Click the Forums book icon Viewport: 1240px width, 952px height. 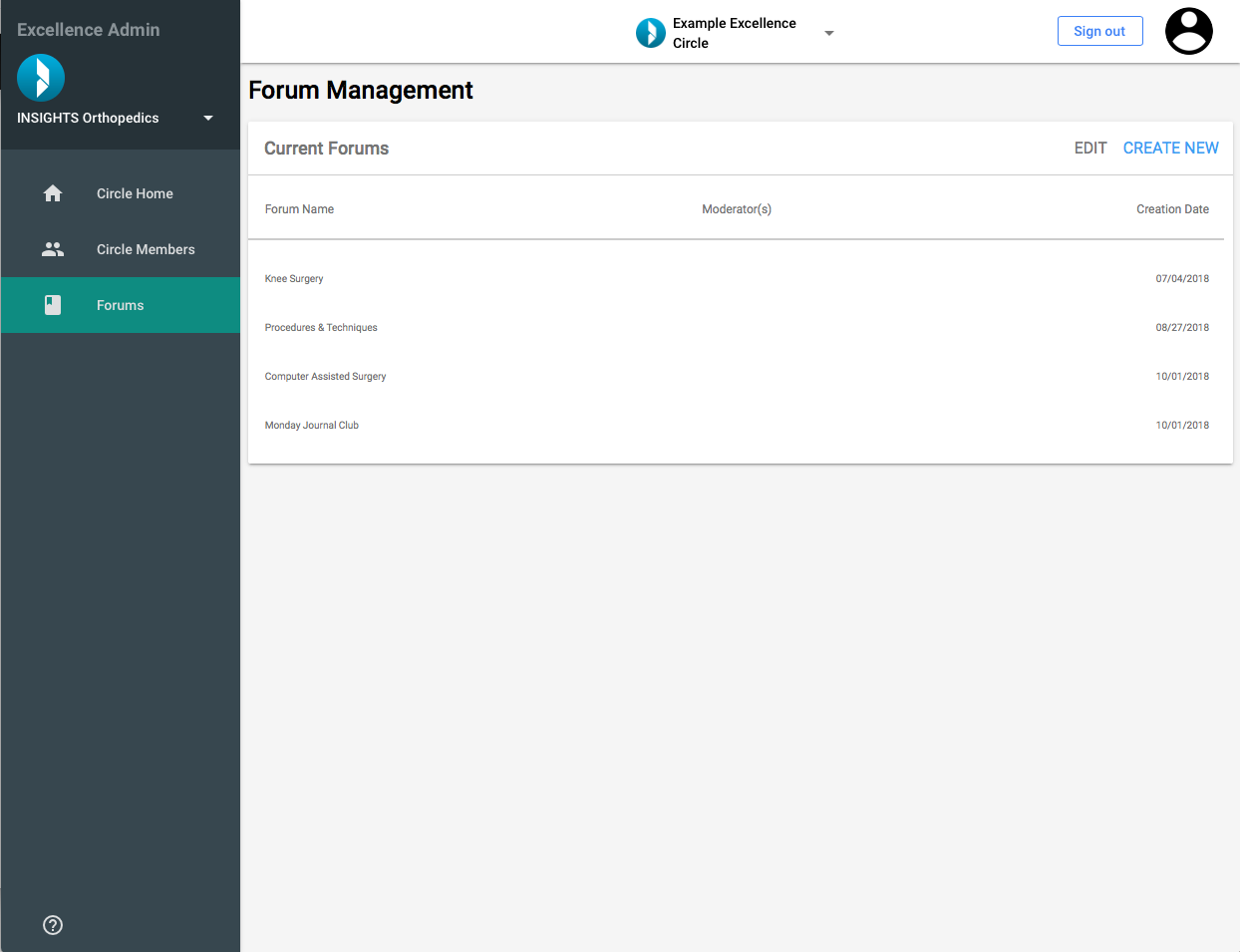coord(53,305)
